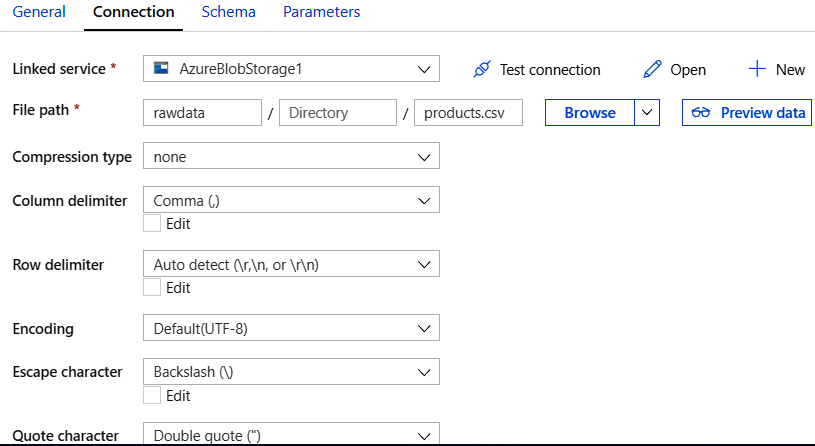Switch to the General tab
The height and width of the screenshot is (446, 815).
coord(38,12)
